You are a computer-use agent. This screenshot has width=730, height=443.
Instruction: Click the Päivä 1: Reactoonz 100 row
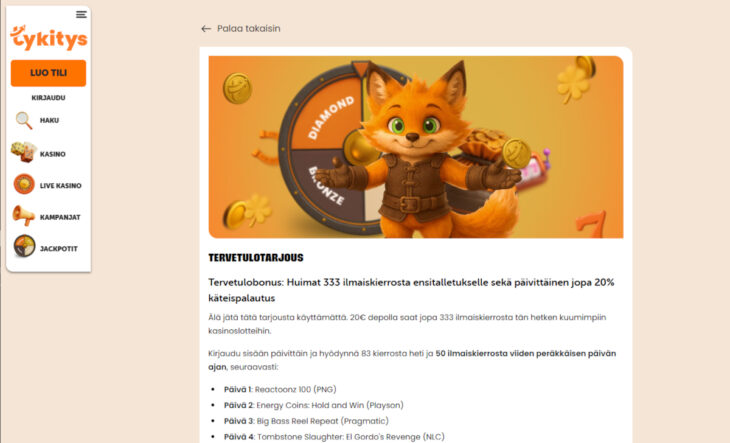tap(280, 389)
